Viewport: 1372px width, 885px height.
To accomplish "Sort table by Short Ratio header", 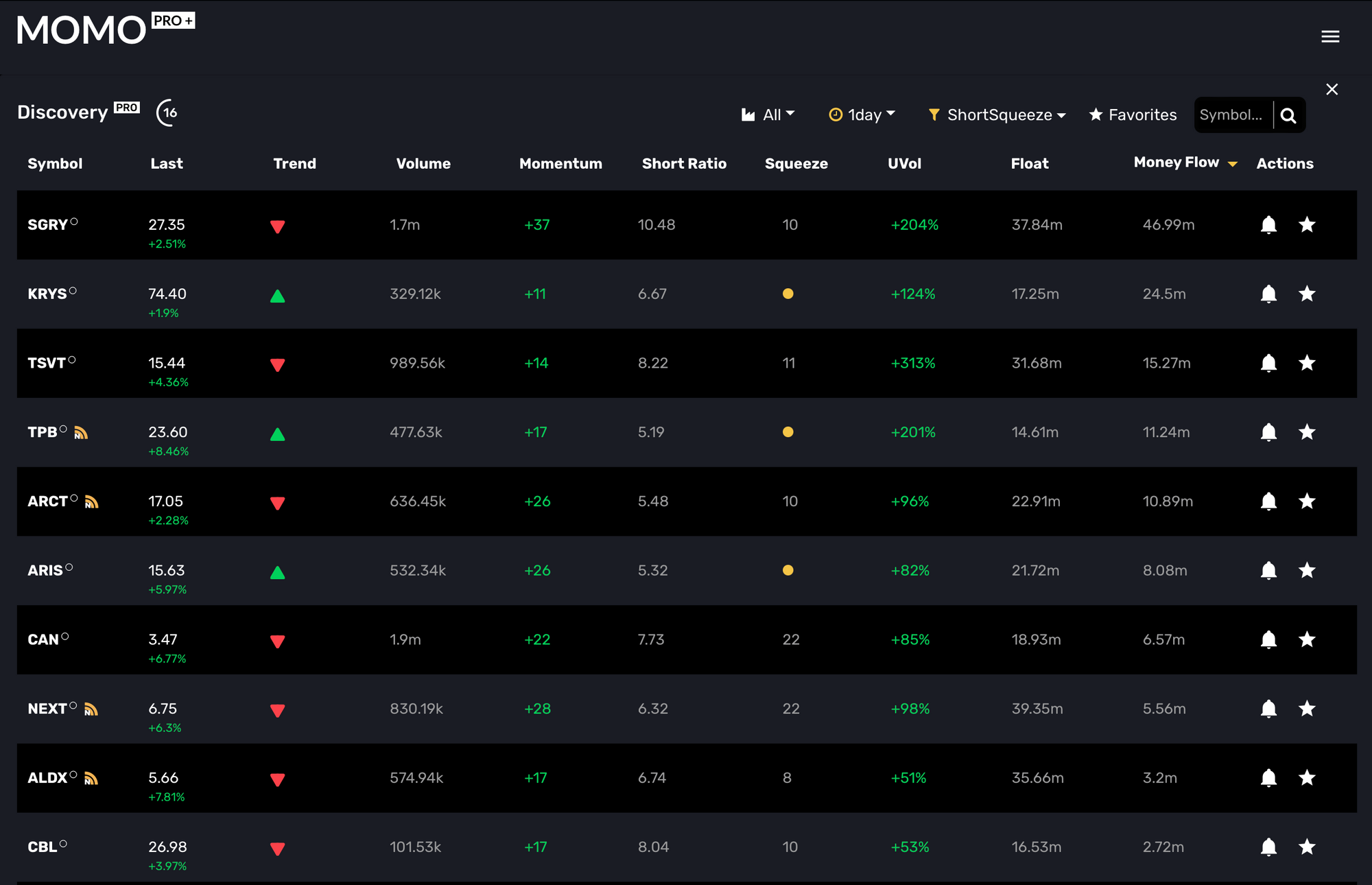I will [683, 163].
